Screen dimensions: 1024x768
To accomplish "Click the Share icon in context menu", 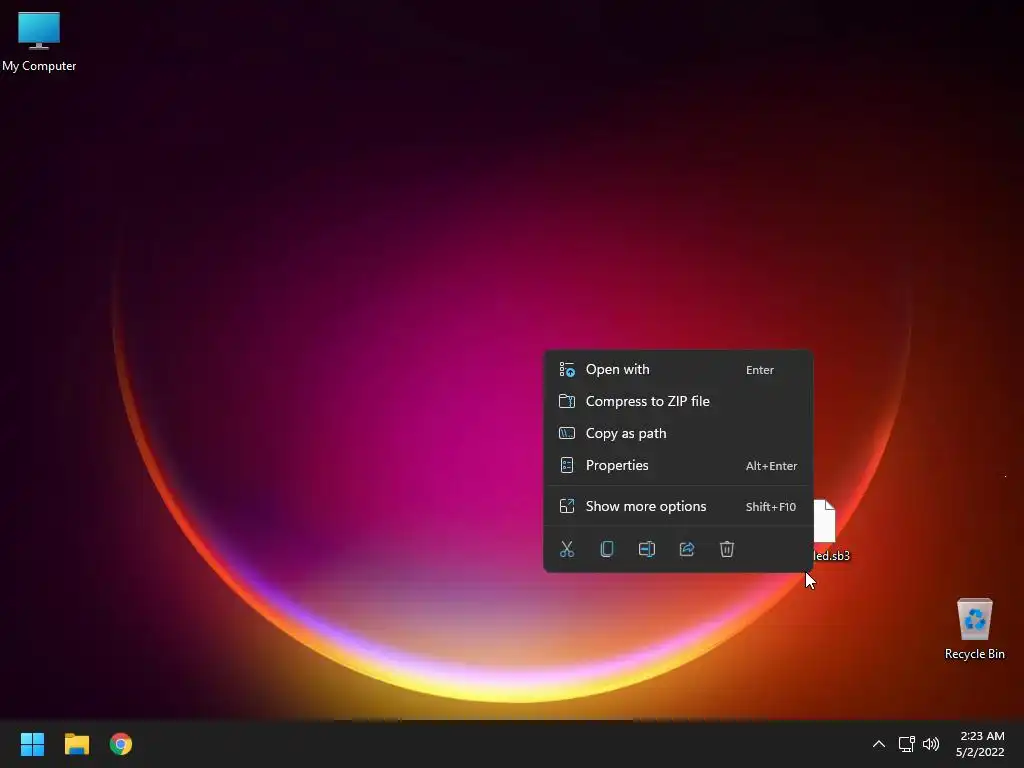I will click(x=686, y=549).
